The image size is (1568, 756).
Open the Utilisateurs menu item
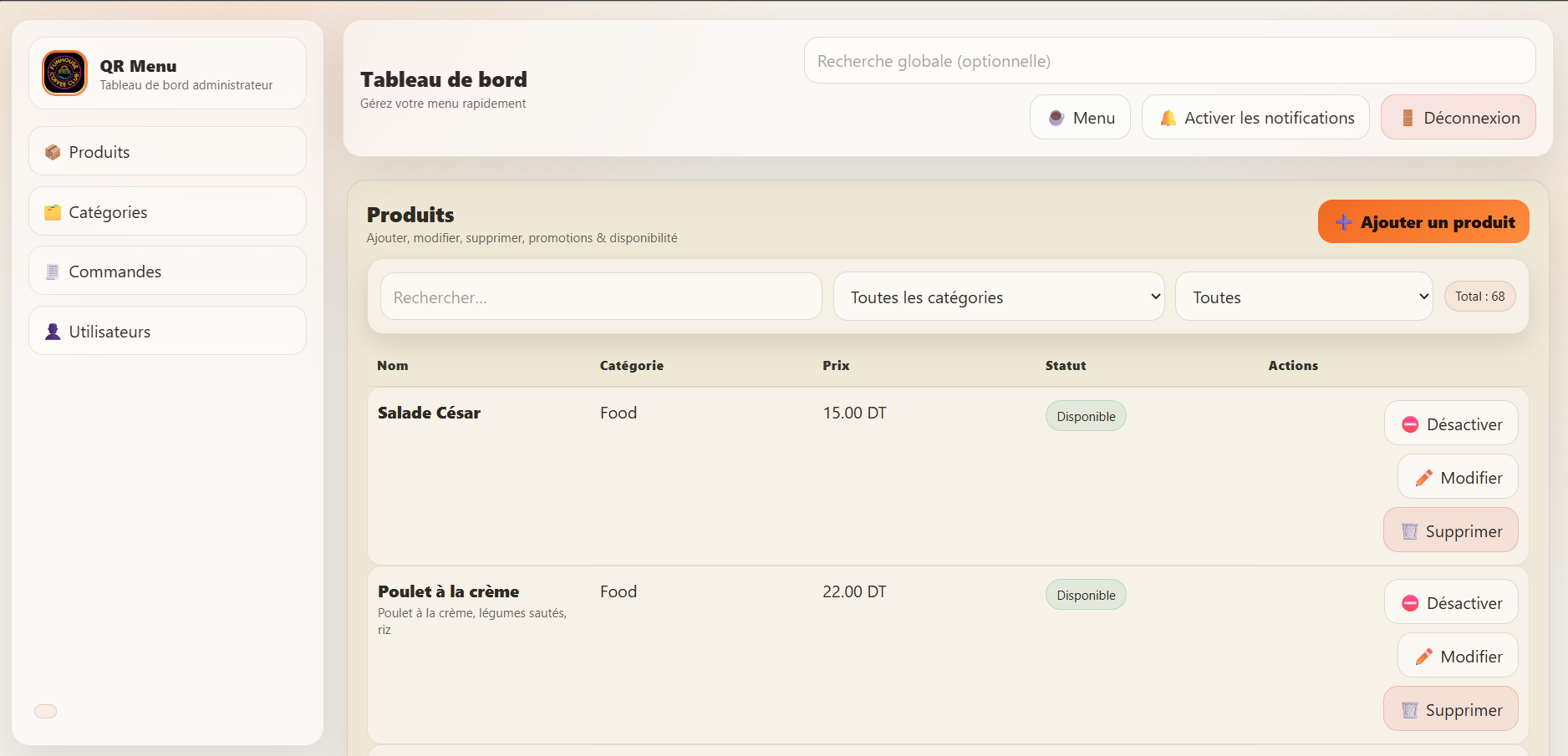[x=167, y=331]
